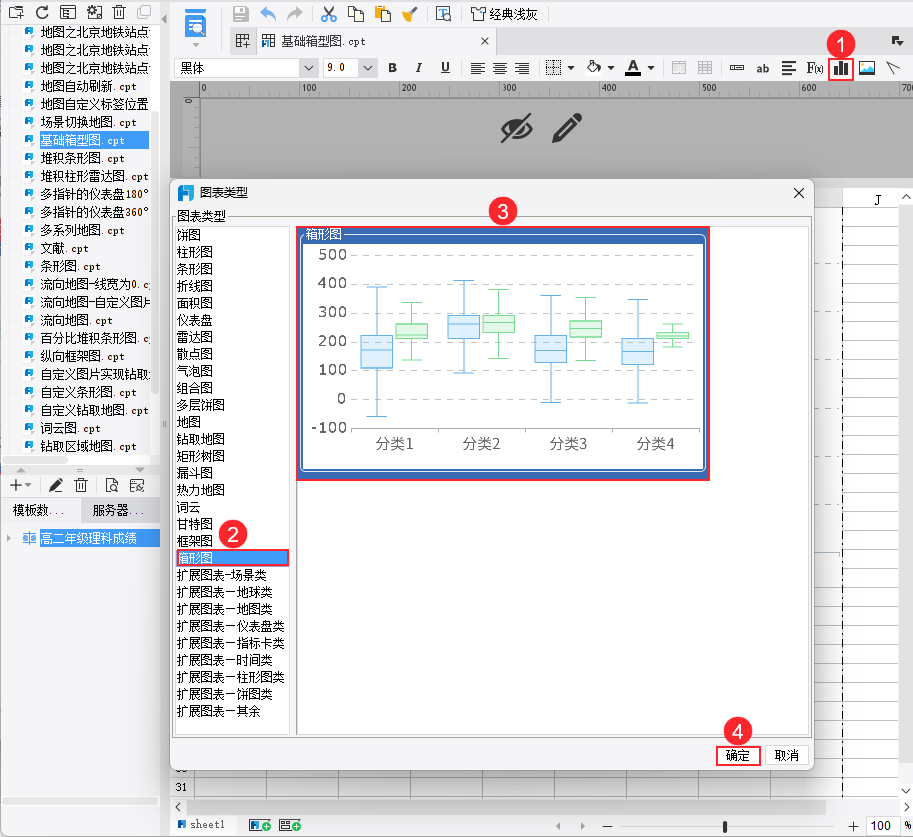Open 词云图.cpt in file tree
The image size is (913, 837).
[x=70, y=428]
